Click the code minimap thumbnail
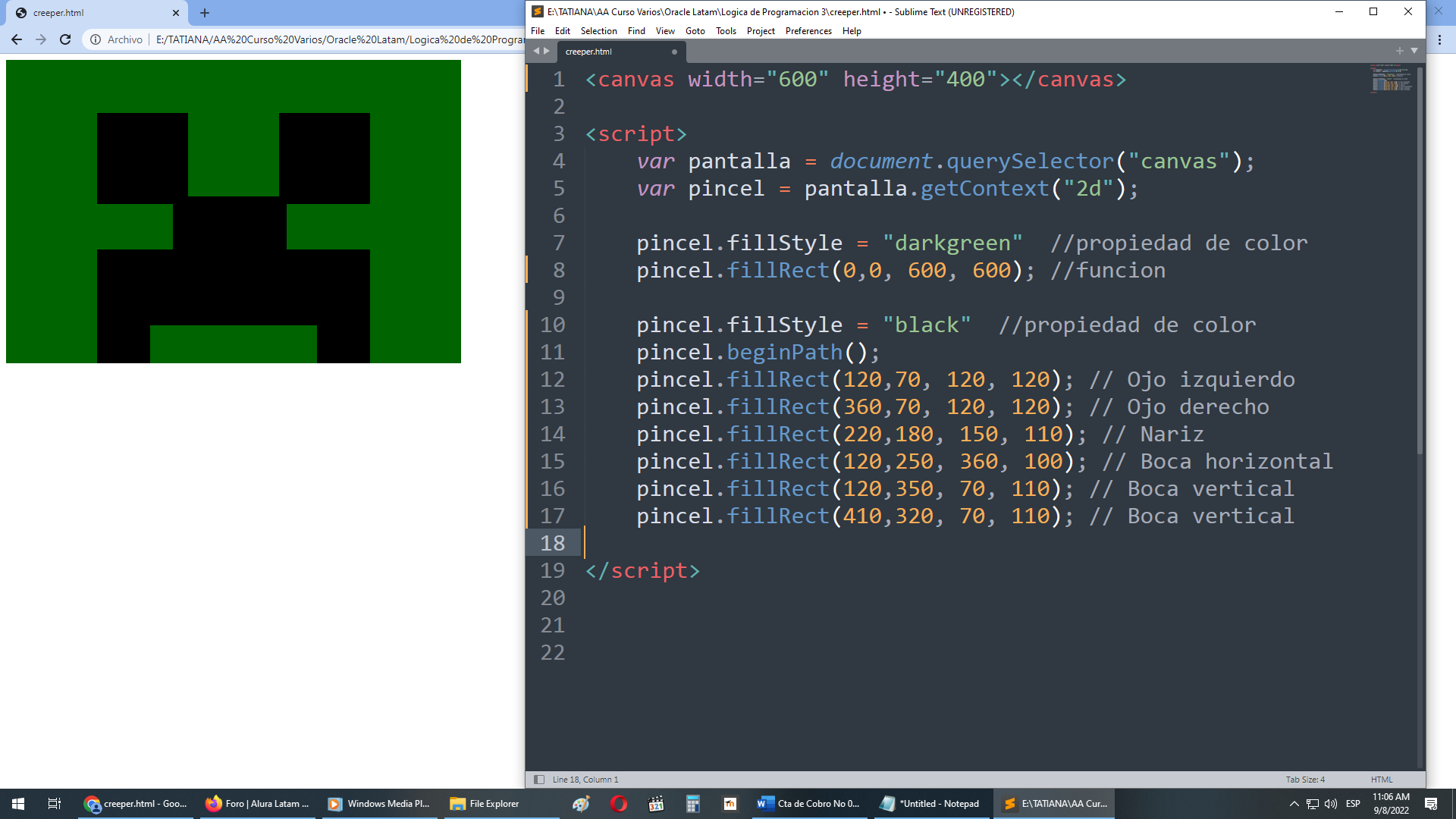This screenshot has width=1456, height=819. [x=1391, y=78]
